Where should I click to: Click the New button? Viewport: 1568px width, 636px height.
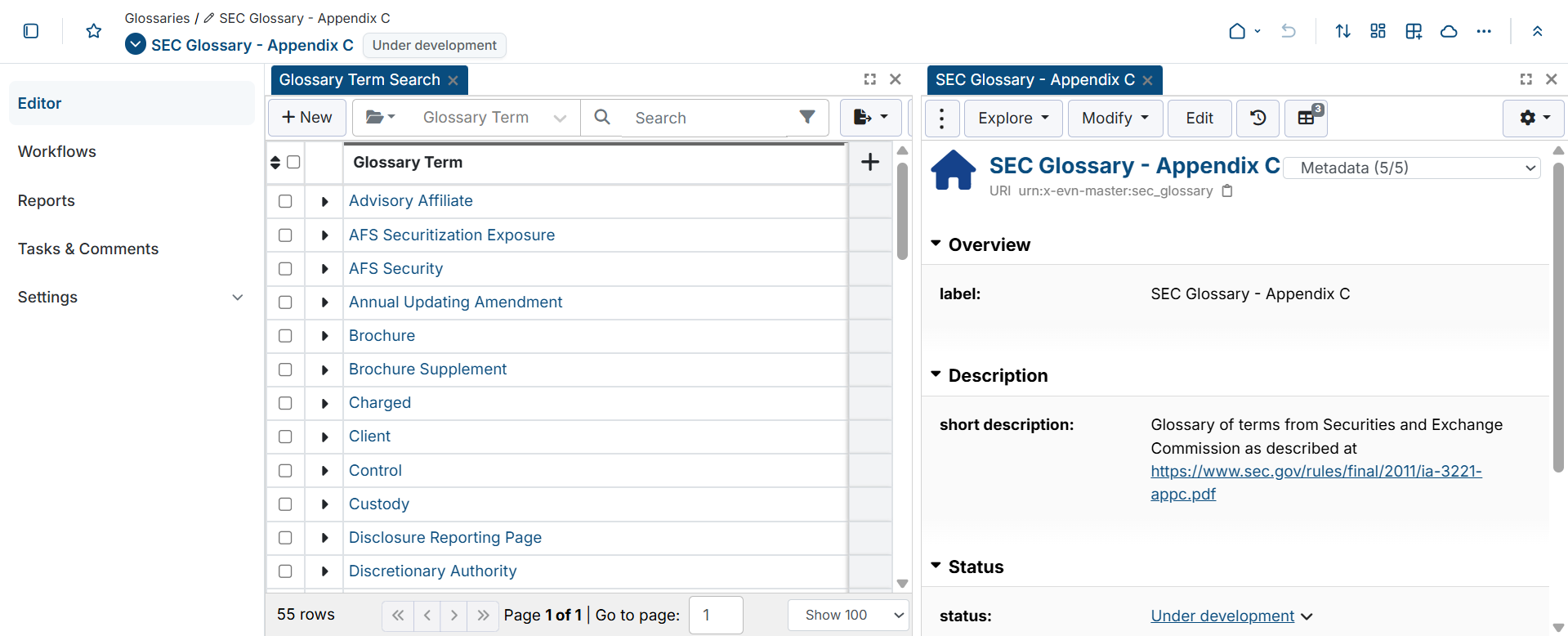pyautogui.click(x=307, y=118)
